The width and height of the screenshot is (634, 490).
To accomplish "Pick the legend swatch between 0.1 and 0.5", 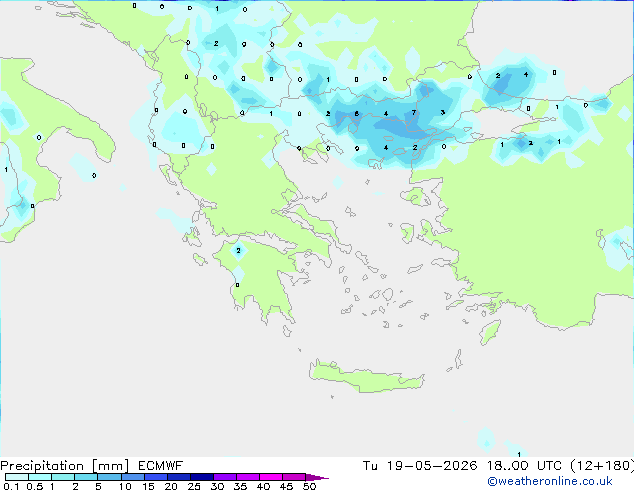I will point(17,477).
